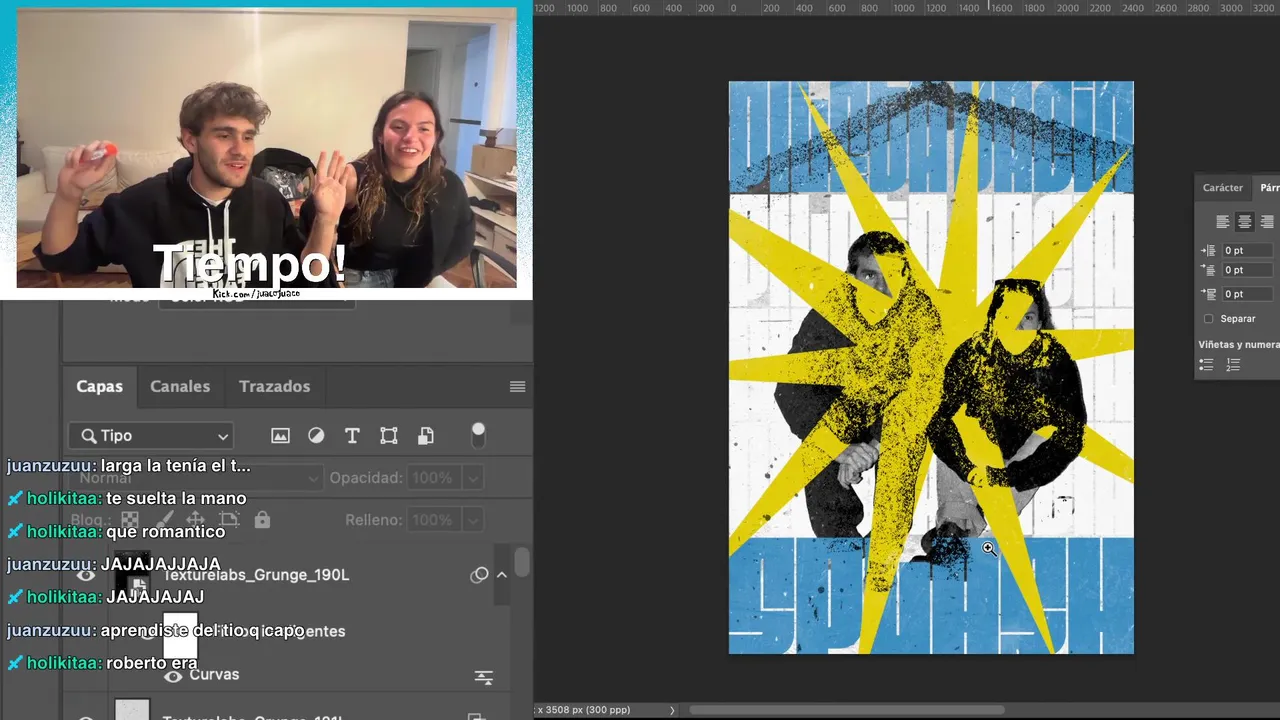Click the Opacidad 100% value field
The image size is (1280, 720).
click(433, 478)
